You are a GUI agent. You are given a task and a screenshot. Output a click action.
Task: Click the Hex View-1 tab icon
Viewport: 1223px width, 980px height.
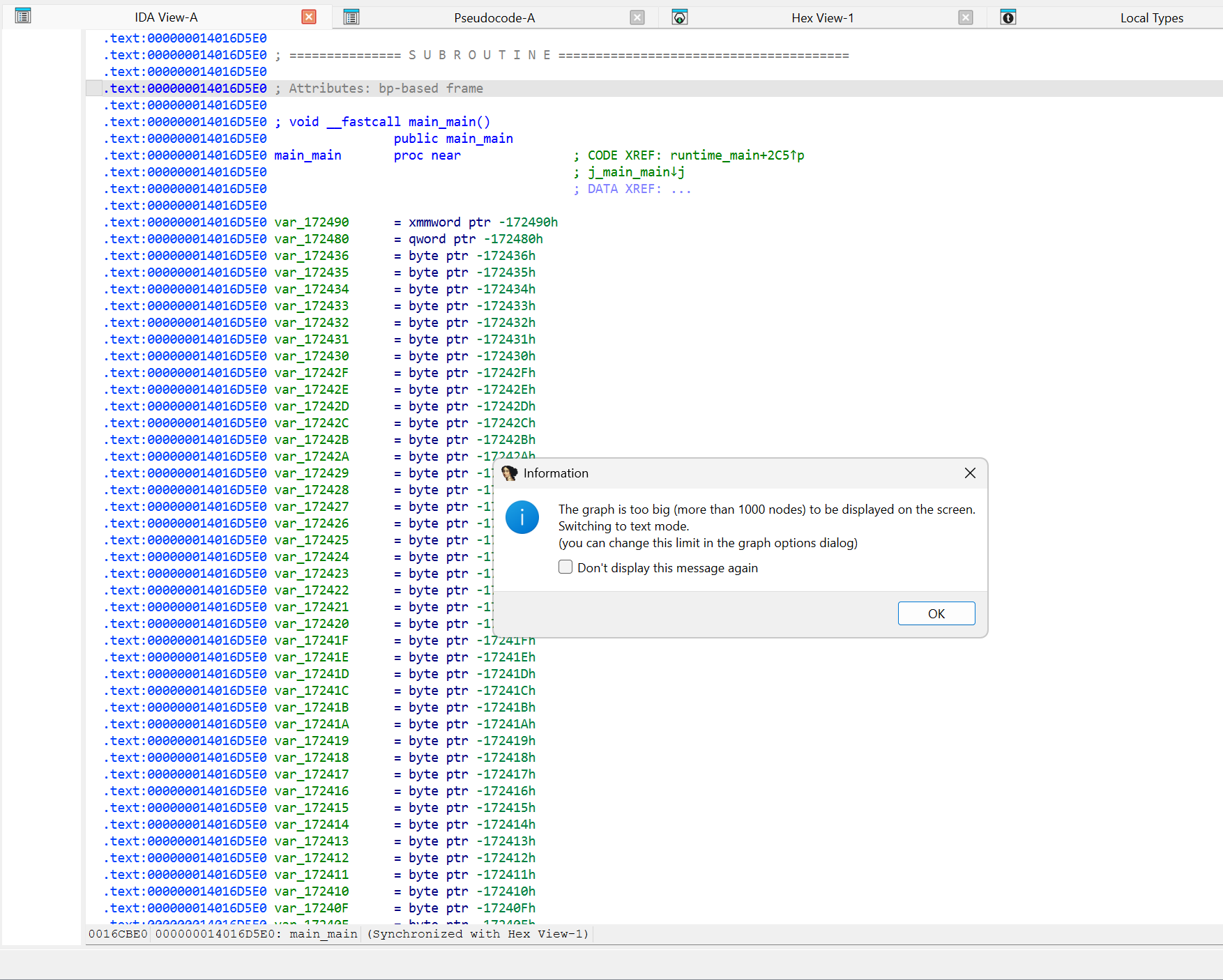680,17
